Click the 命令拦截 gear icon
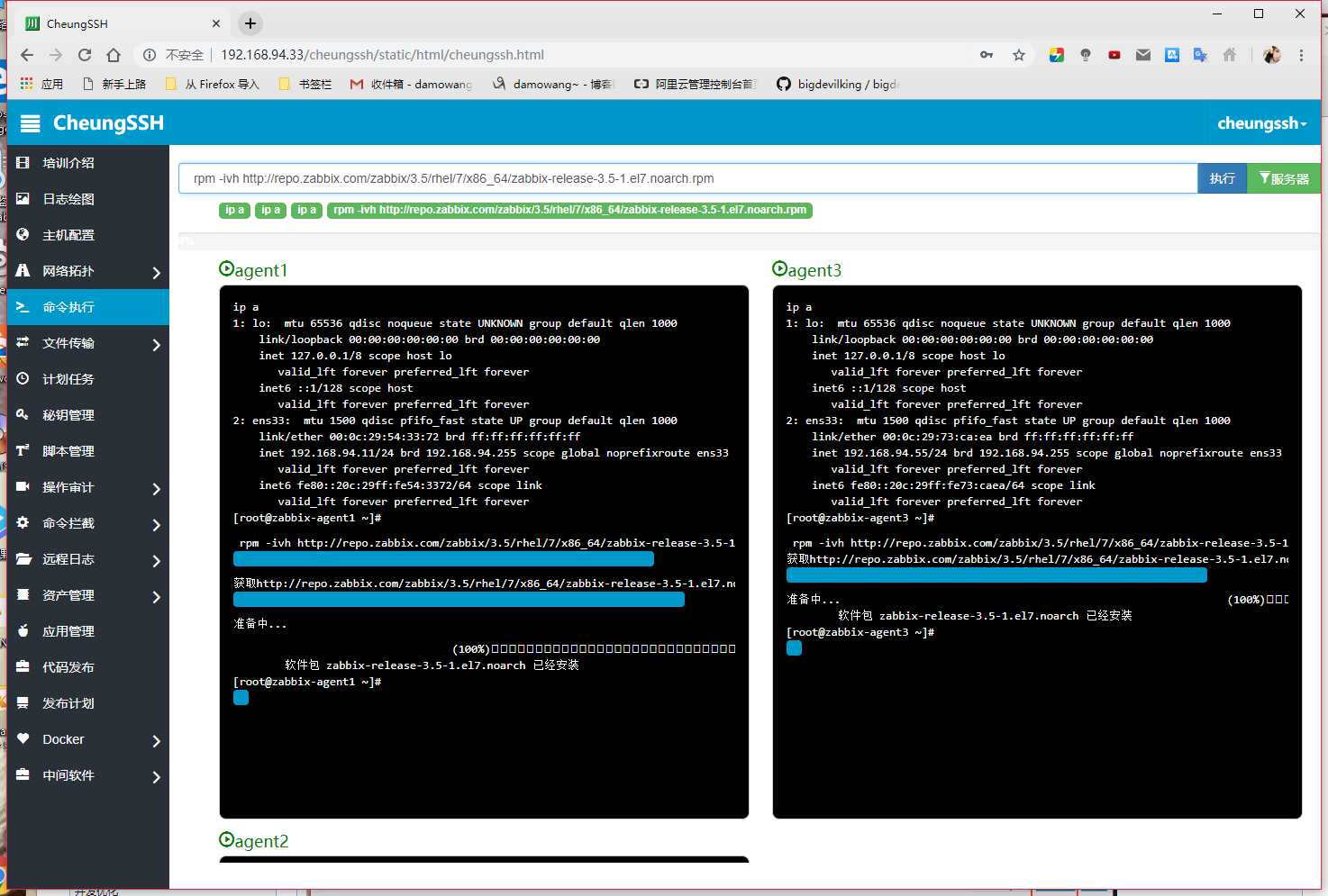The height and width of the screenshot is (896, 1328). tap(23, 522)
